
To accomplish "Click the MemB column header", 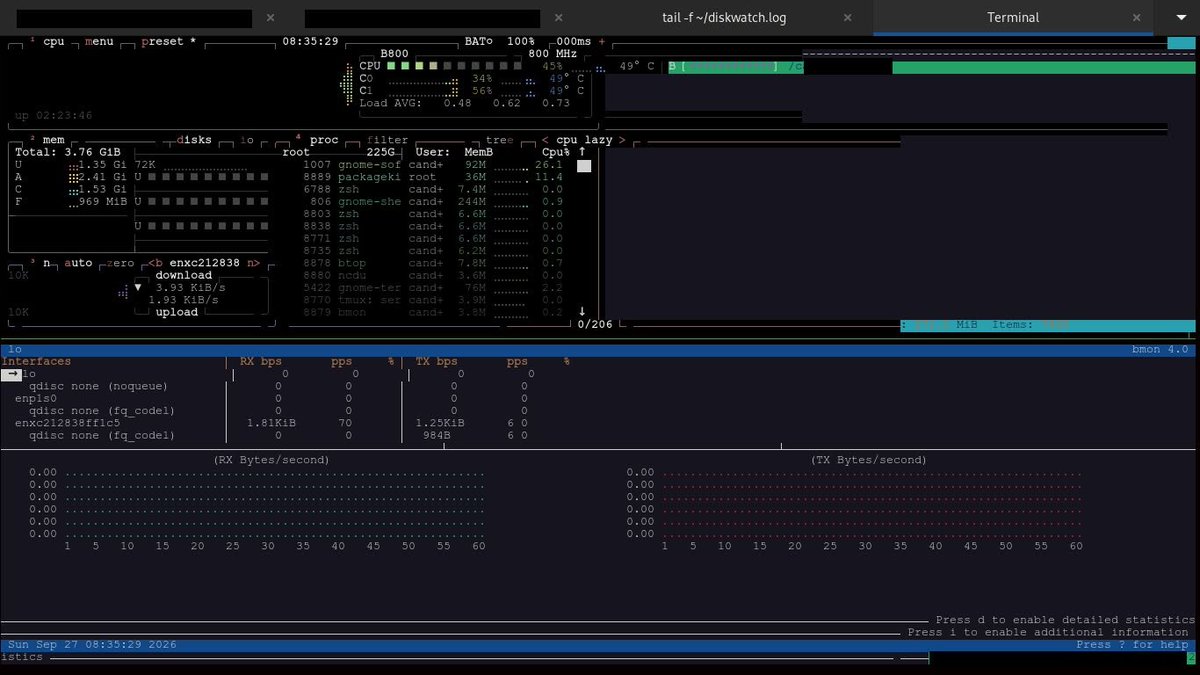I will coord(479,152).
